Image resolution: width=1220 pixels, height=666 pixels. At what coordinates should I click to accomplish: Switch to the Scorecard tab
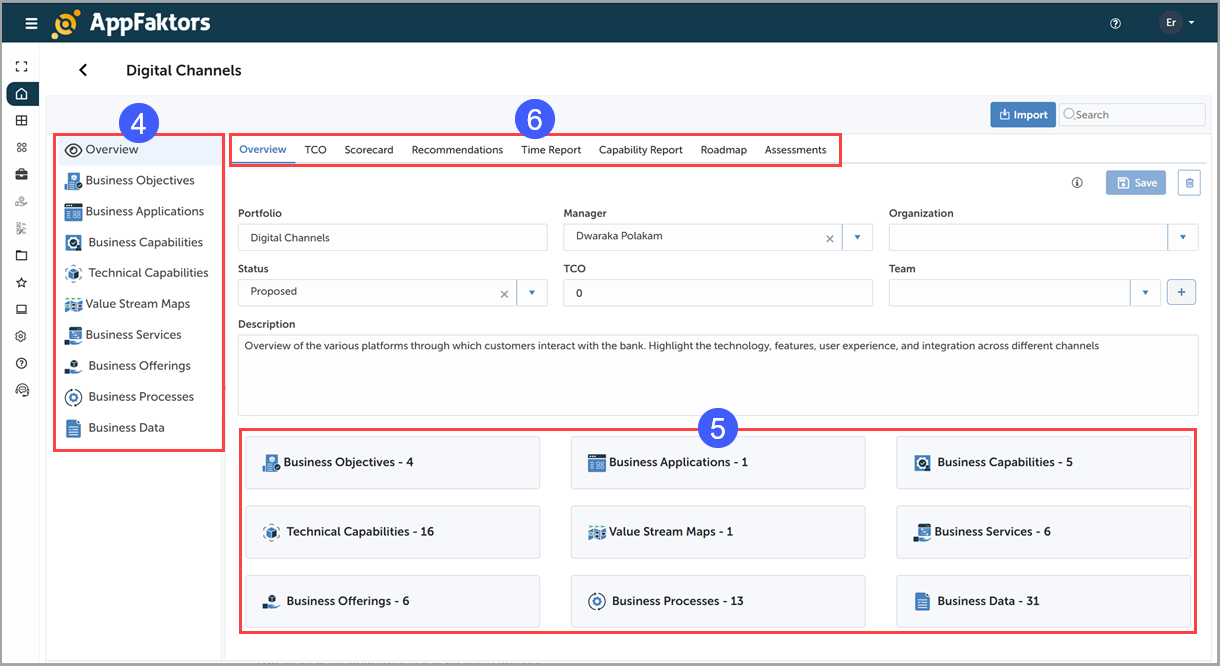(368, 150)
